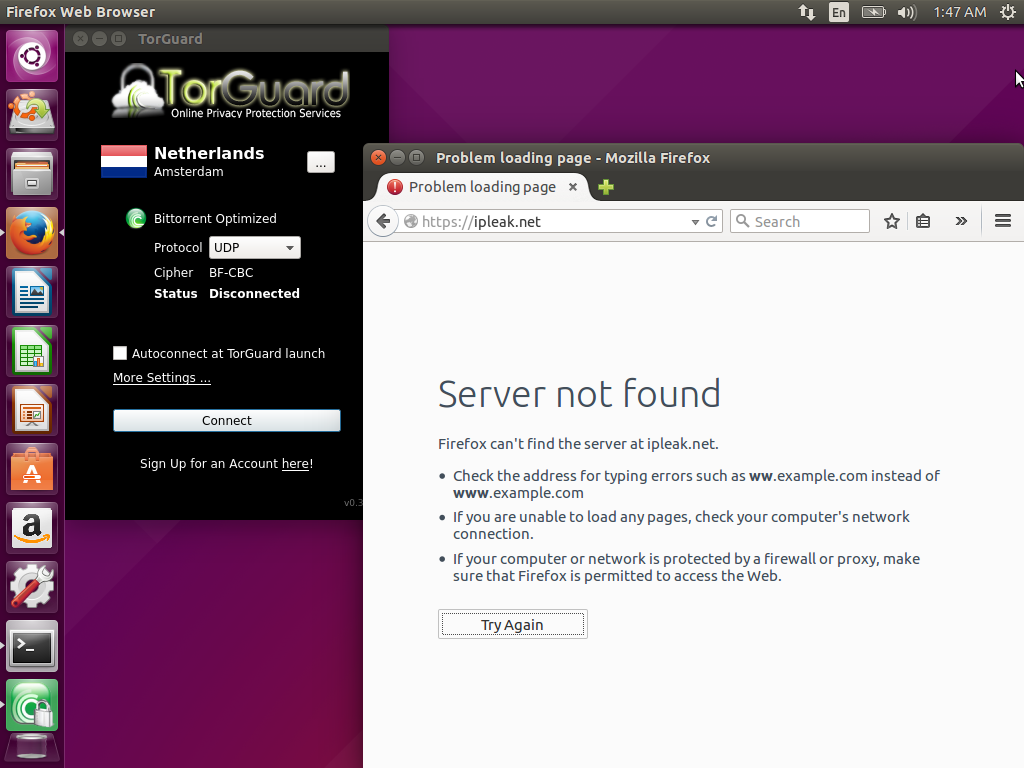Click the 1:47 AM clock
Image resolution: width=1024 pixels, height=768 pixels.
coord(959,12)
